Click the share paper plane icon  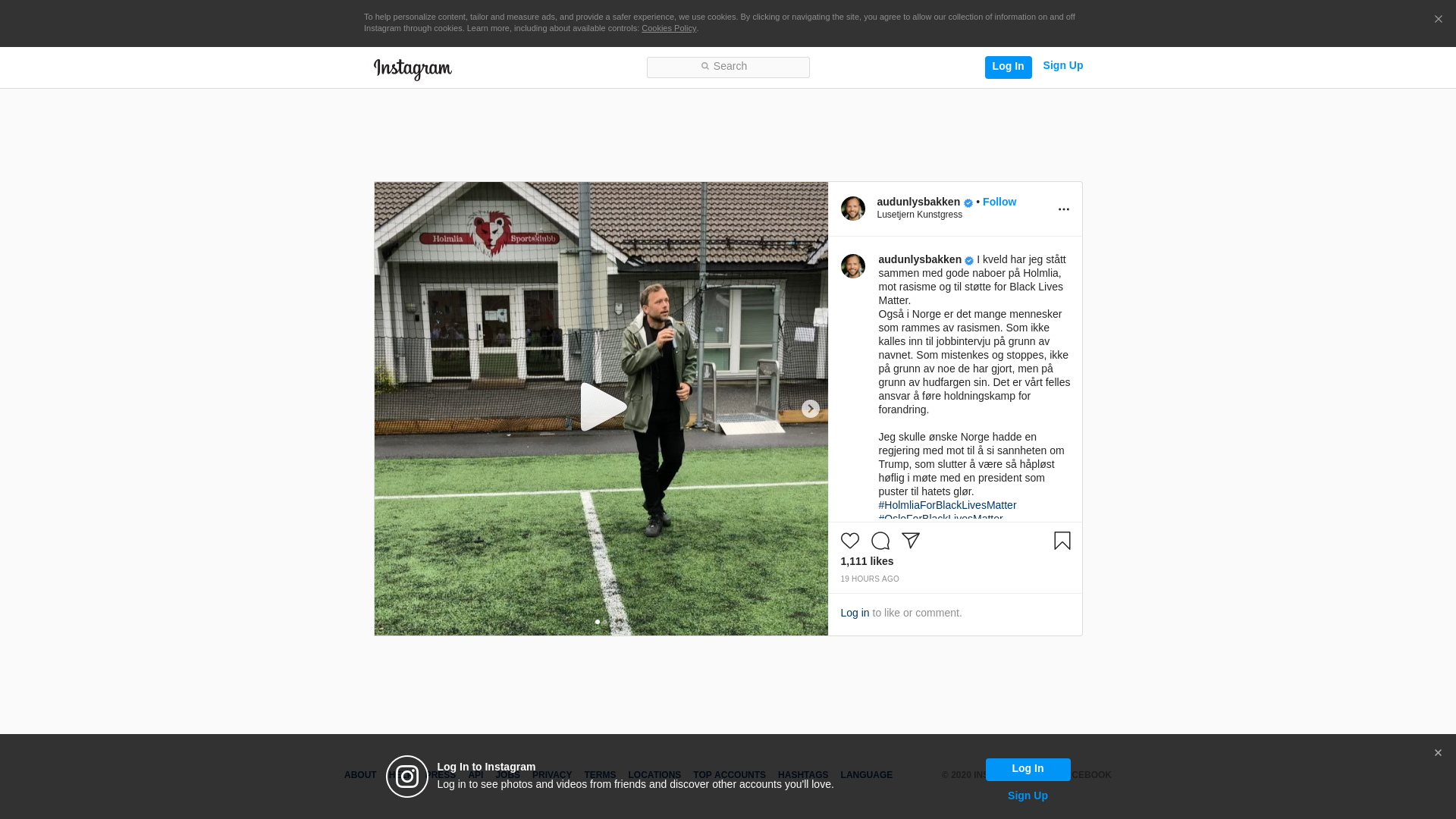click(910, 541)
